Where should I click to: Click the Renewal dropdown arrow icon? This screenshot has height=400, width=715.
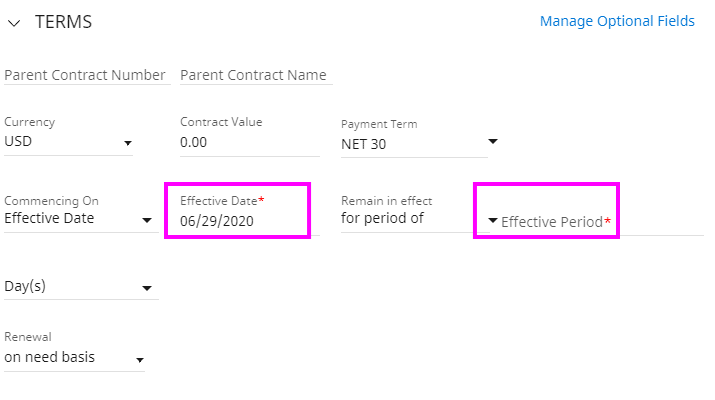point(140,360)
